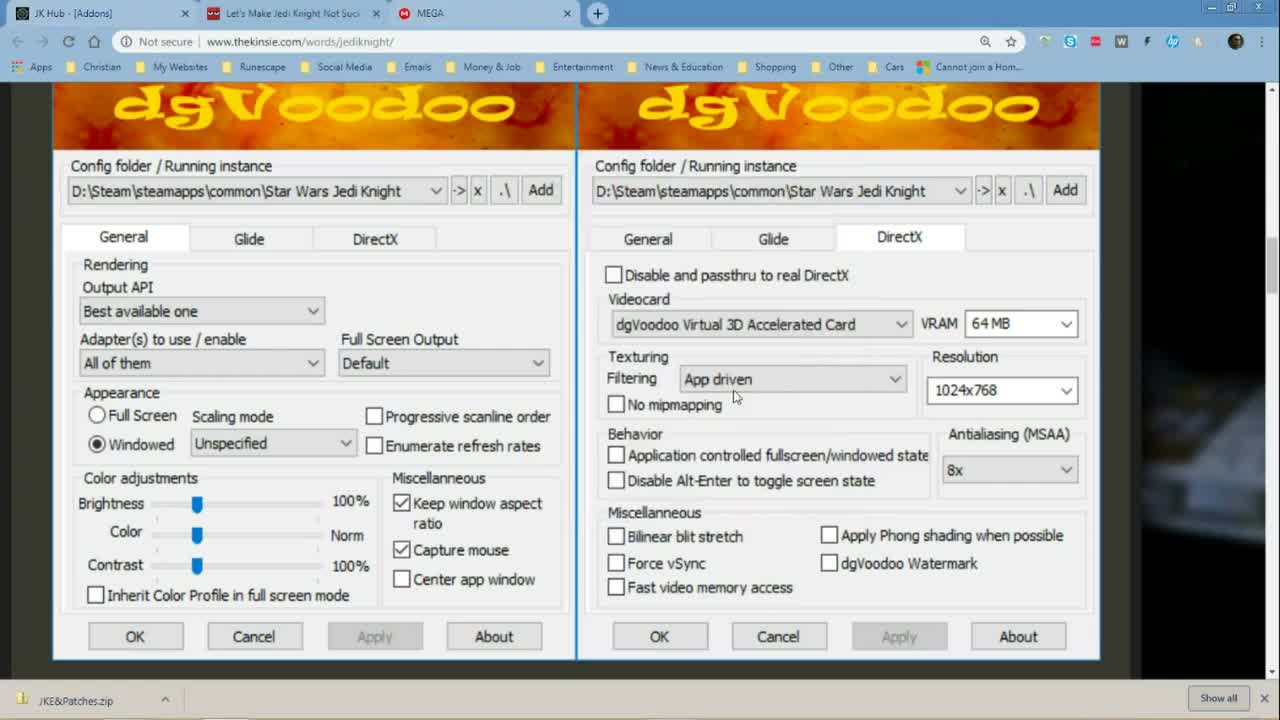Screen dimensions: 1280x720
Task: Open the Entertainment bookmark folder
Action: pos(574,67)
